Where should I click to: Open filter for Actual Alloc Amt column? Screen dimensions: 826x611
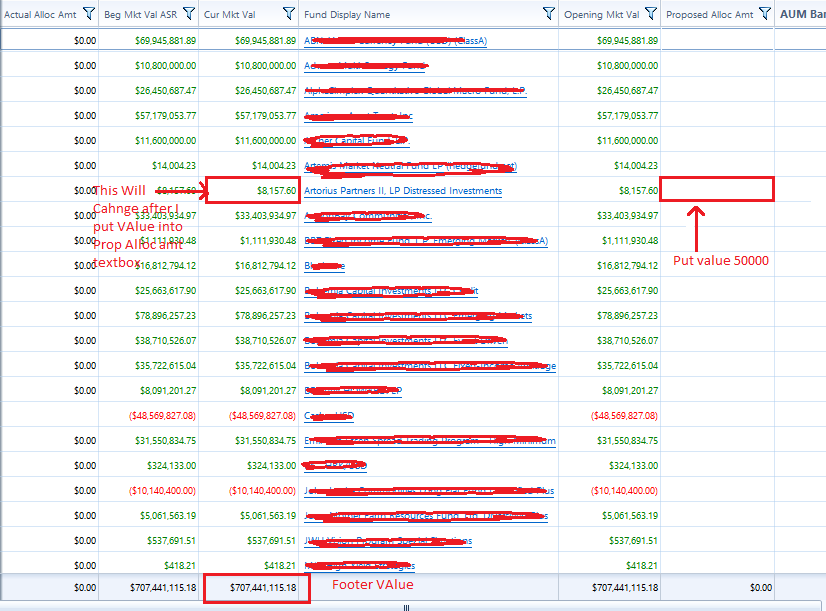(89, 14)
